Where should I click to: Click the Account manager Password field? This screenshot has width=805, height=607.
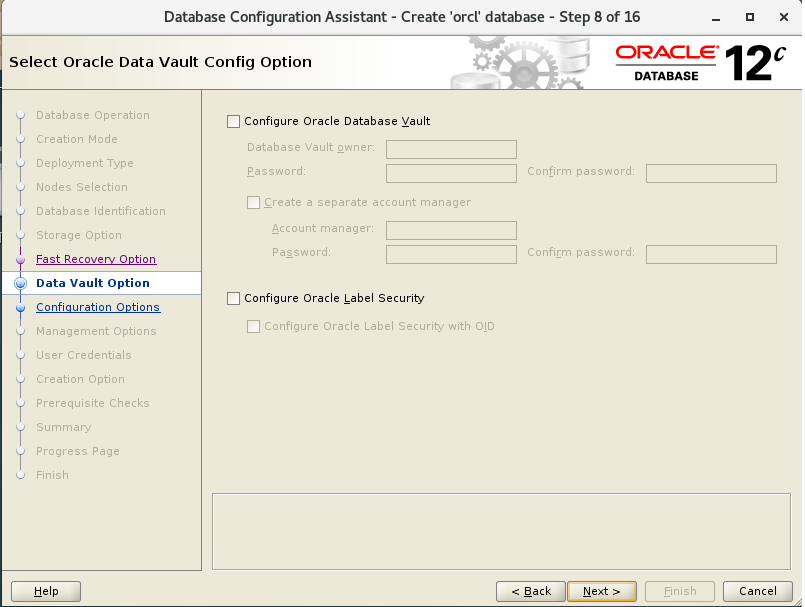[x=451, y=255]
